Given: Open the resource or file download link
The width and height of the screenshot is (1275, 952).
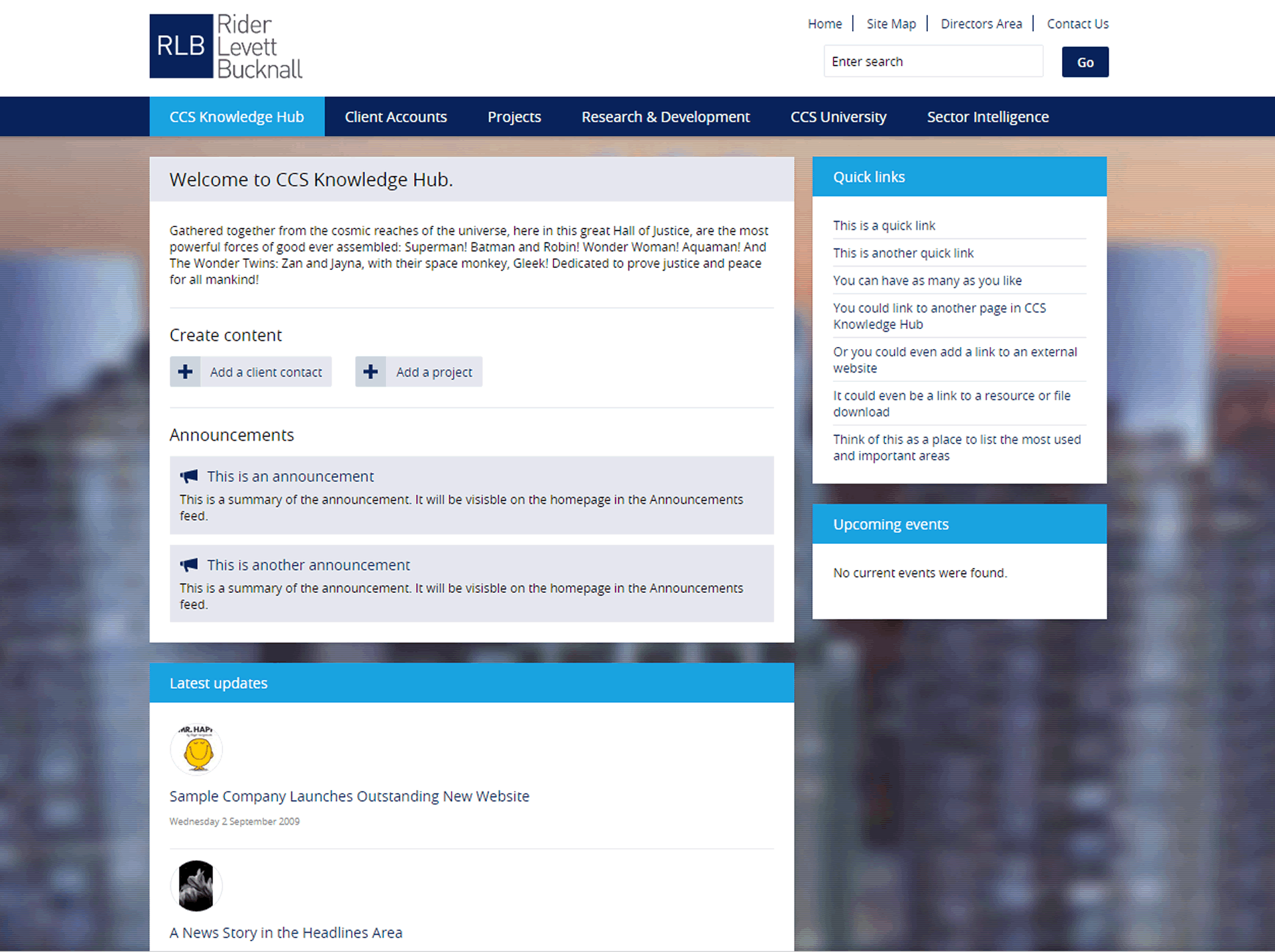Looking at the screenshot, I should click(951, 404).
